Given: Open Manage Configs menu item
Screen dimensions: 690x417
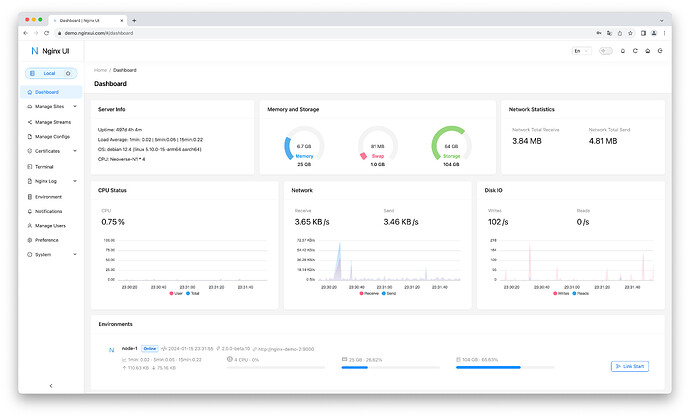Looking at the screenshot, I should pyautogui.click(x=51, y=136).
